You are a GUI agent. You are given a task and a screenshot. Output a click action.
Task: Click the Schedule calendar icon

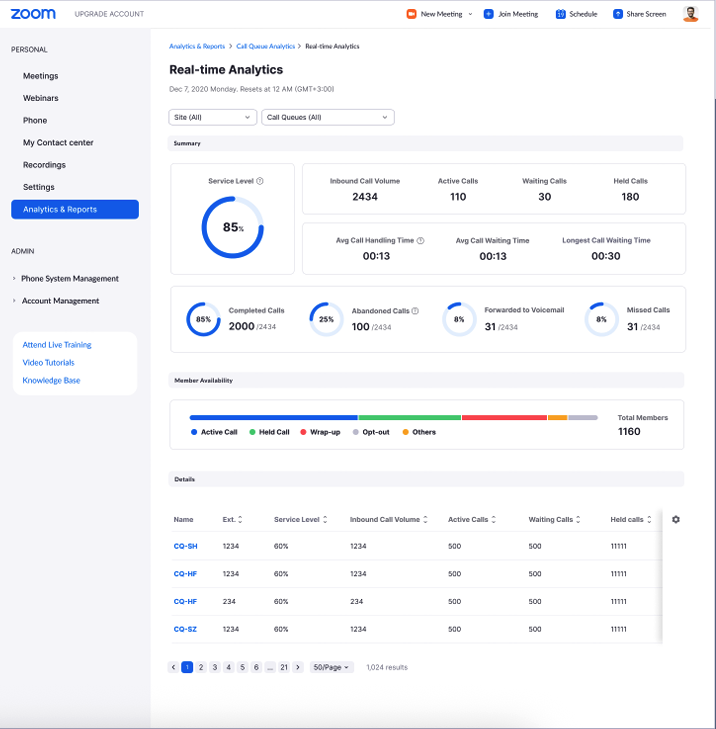pyautogui.click(x=560, y=14)
